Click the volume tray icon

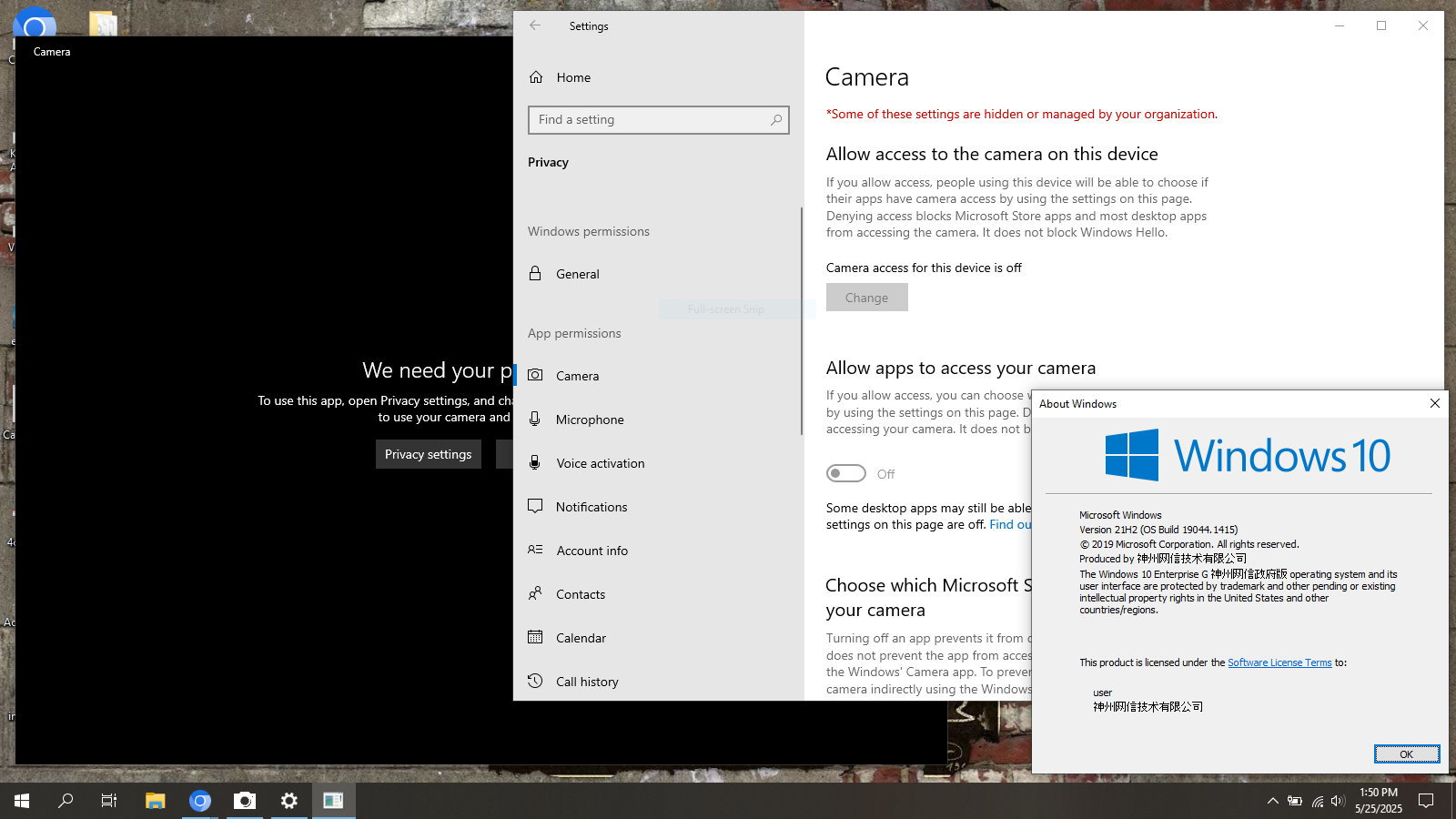coord(1338,801)
